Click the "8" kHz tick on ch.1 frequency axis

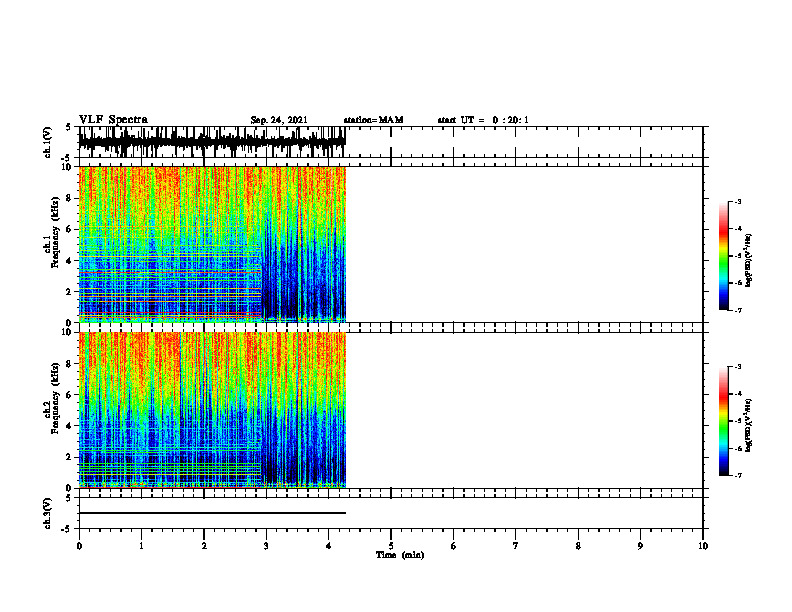[x=70, y=198]
